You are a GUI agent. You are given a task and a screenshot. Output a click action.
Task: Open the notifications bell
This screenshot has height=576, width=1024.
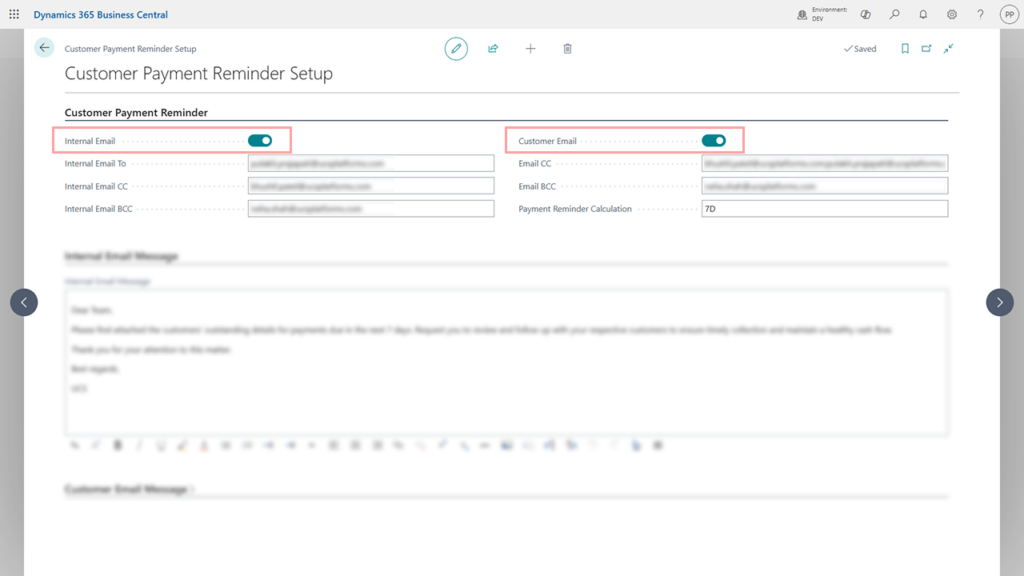point(923,14)
